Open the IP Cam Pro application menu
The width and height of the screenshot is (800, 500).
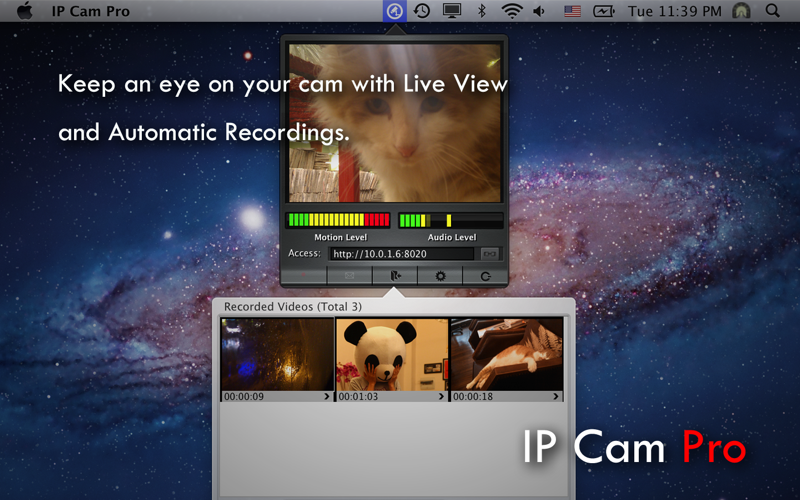point(90,11)
